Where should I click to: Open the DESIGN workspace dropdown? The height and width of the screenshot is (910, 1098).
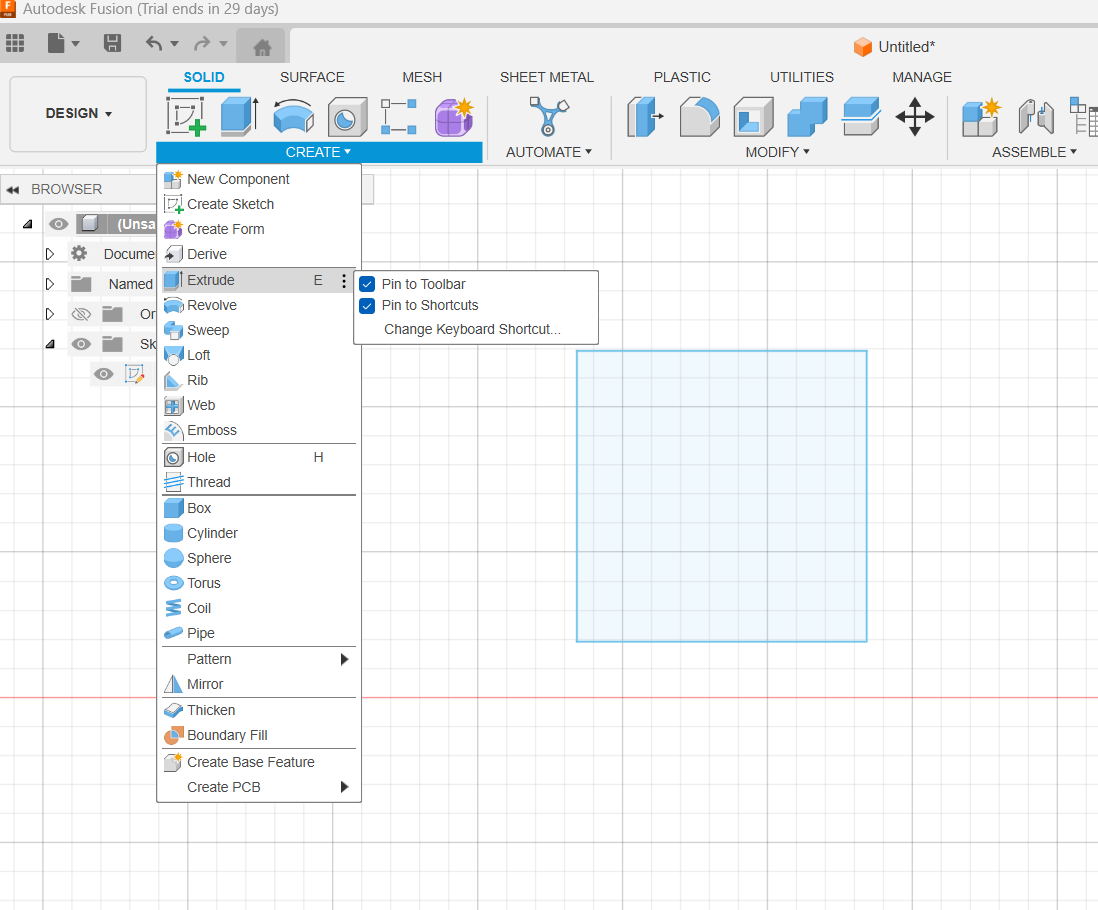point(78,113)
